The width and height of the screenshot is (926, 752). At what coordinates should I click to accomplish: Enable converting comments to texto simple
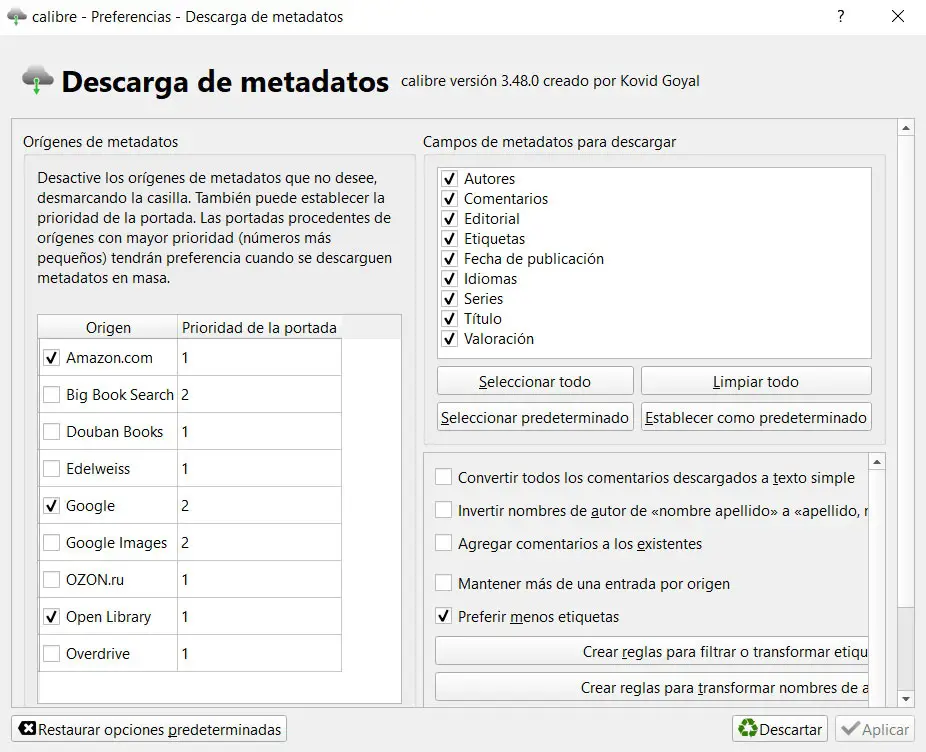[444, 477]
